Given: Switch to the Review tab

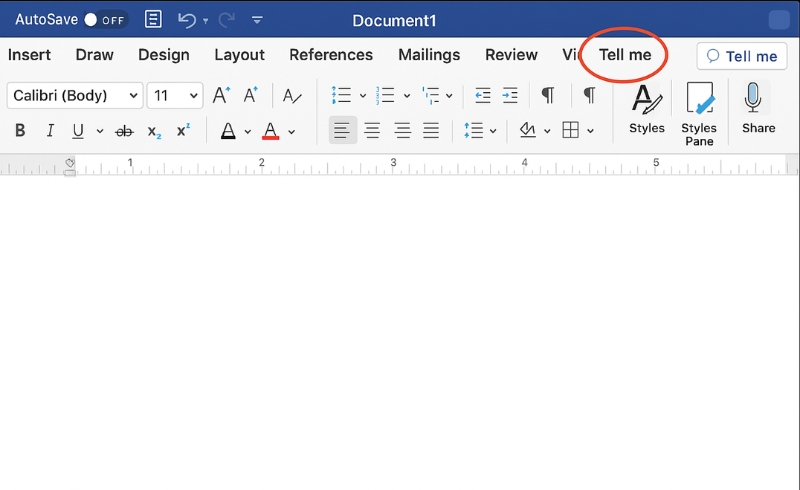Looking at the screenshot, I should pyautogui.click(x=511, y=55).
